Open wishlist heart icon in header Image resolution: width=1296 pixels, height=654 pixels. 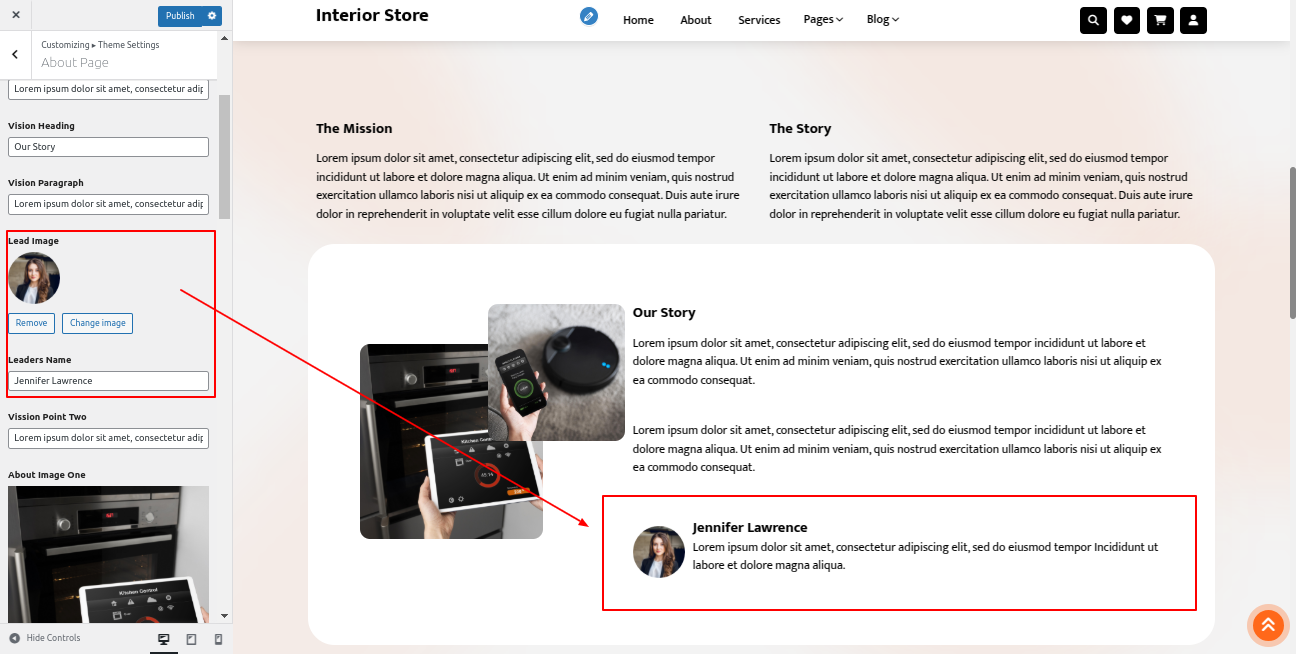tap(1127, 20)
